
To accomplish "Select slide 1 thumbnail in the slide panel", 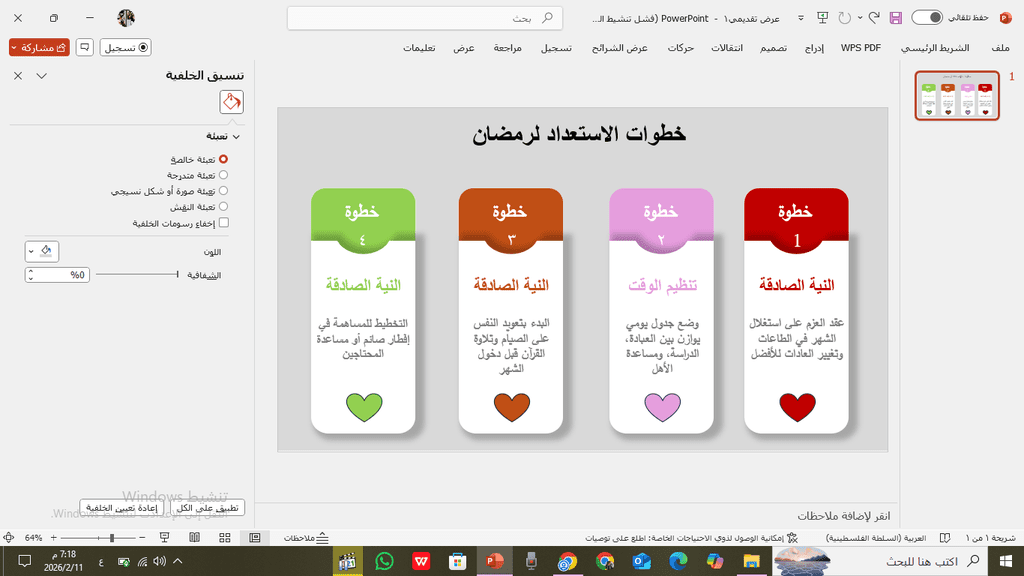I will tap(957, 95).
